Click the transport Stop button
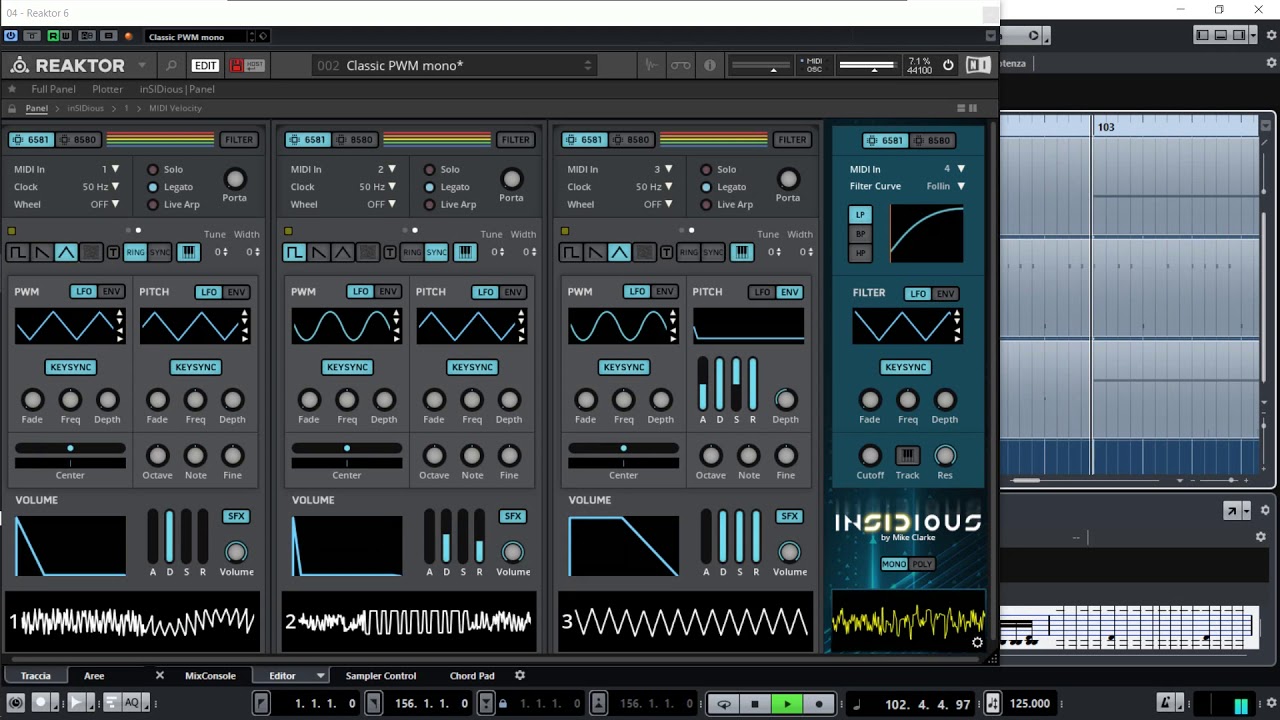1280x720 pixels. point(755,704)
